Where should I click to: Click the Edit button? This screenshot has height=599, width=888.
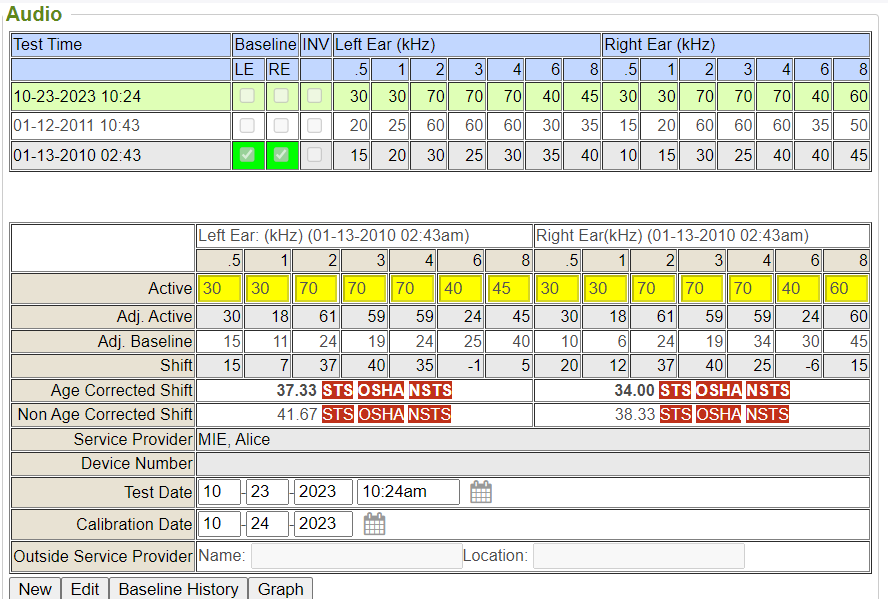(85, 589)
